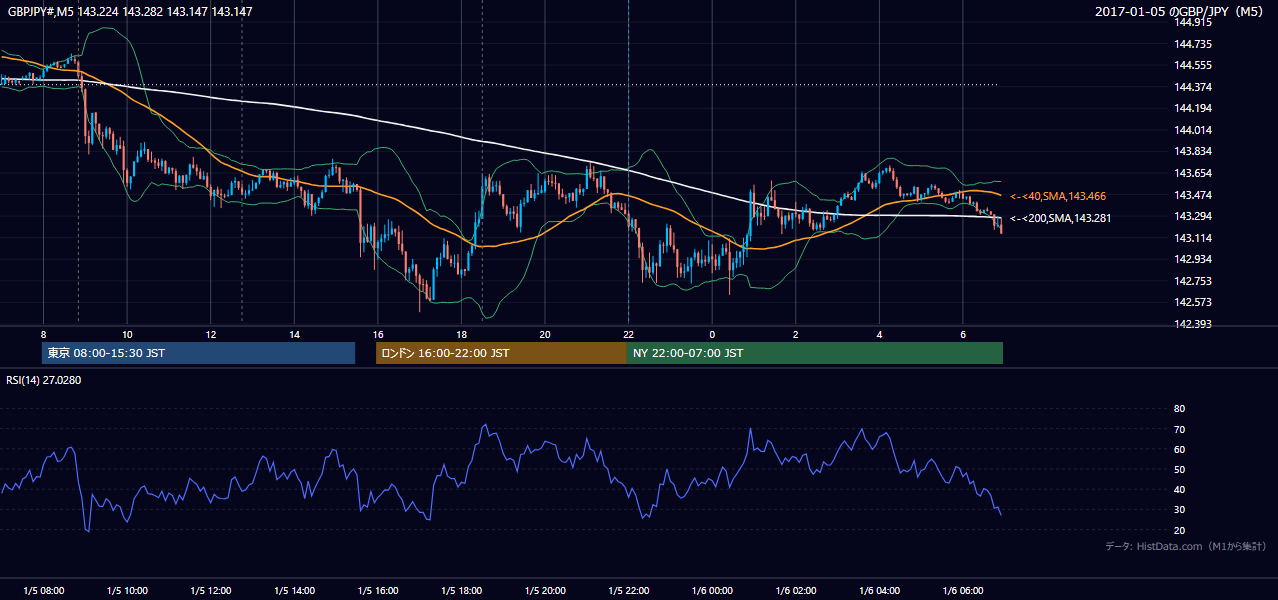The image size is (1278, 600).
Task: Click hour tick 4 under price chart
Action: (x=879, y=334)
